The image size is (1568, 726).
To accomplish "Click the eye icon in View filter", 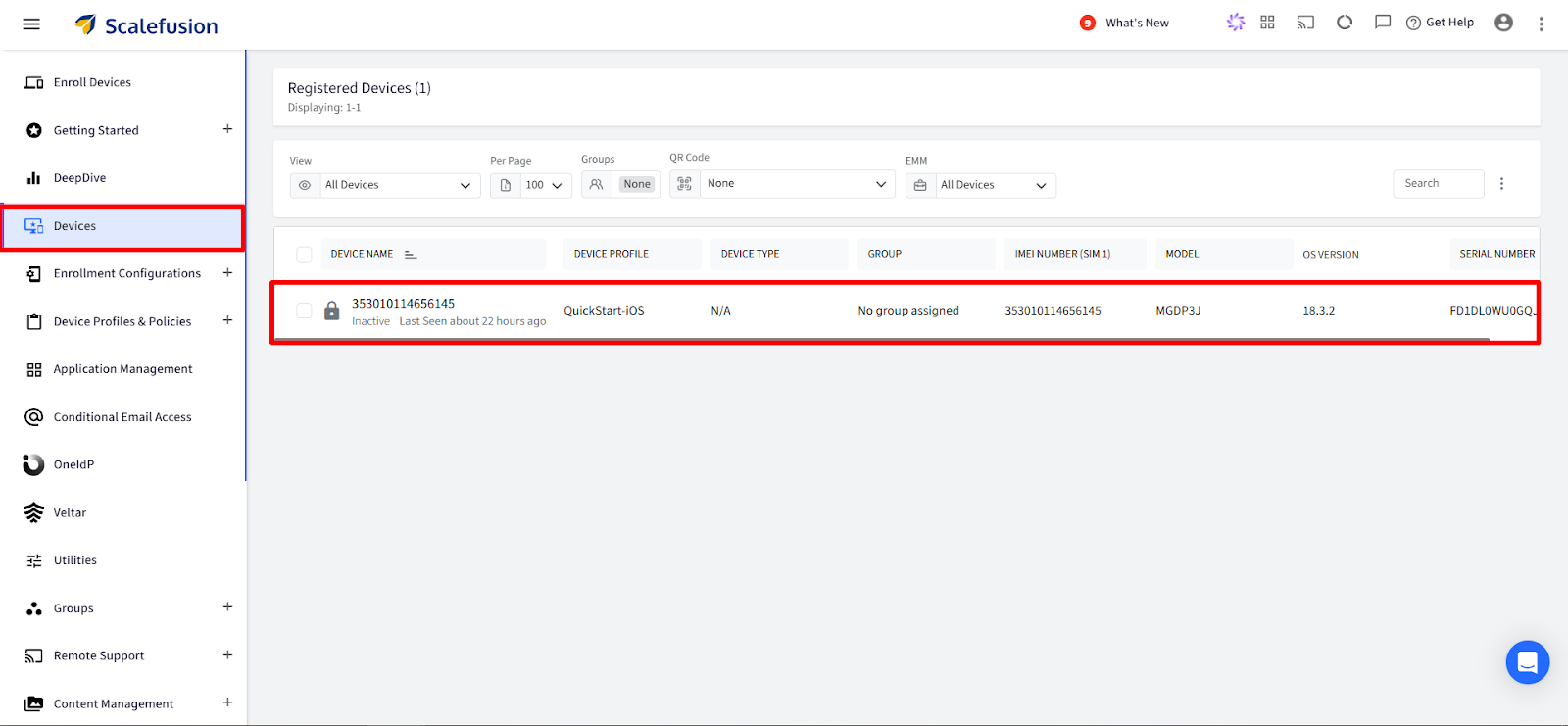I will [305, 185].
